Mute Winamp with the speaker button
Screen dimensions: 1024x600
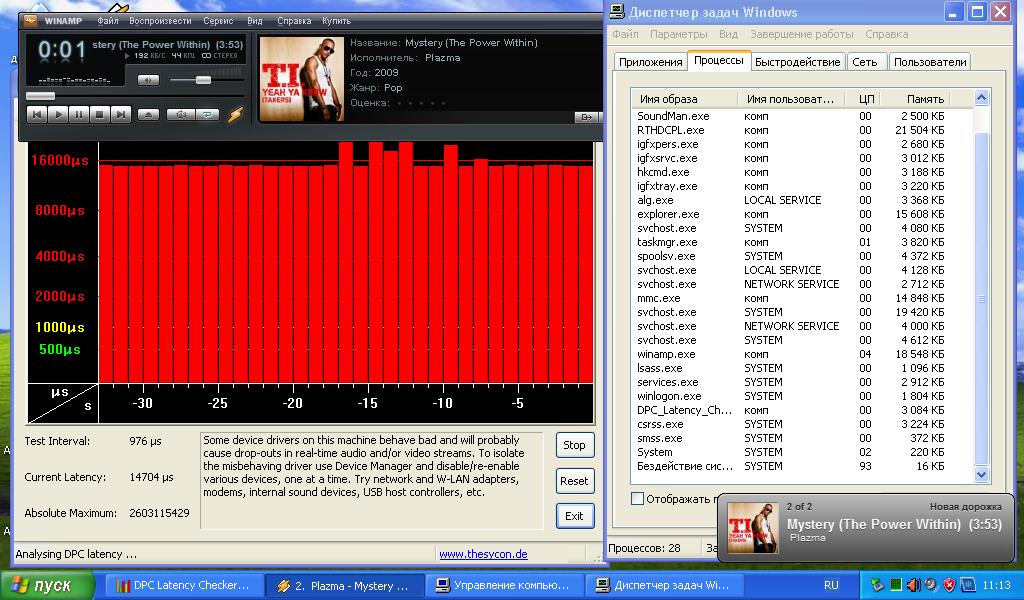click(148, 80)
